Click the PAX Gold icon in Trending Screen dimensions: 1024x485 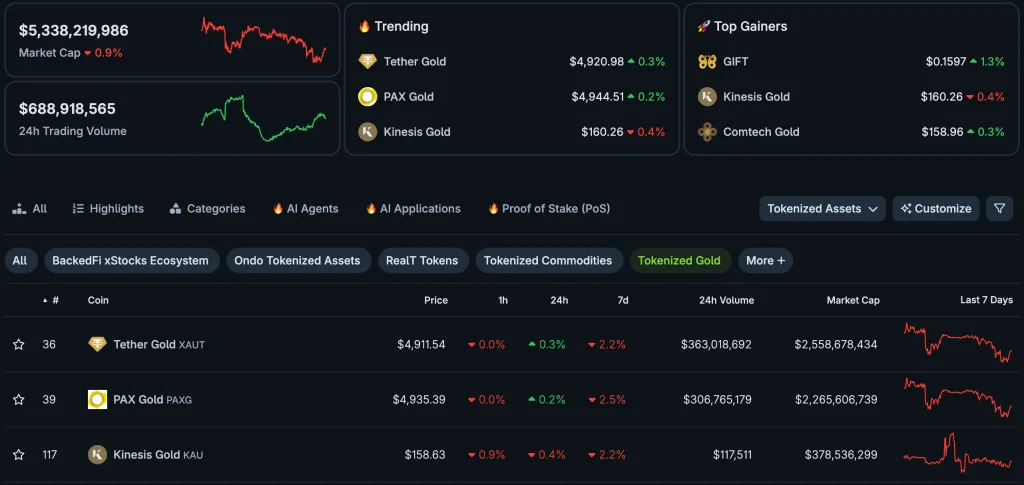point(368,97)
